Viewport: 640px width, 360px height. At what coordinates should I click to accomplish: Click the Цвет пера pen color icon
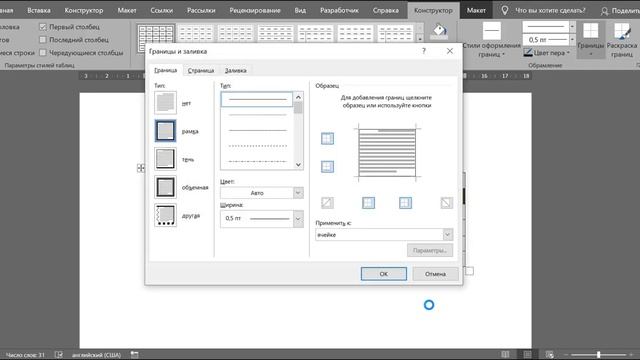tap(528, 53)
